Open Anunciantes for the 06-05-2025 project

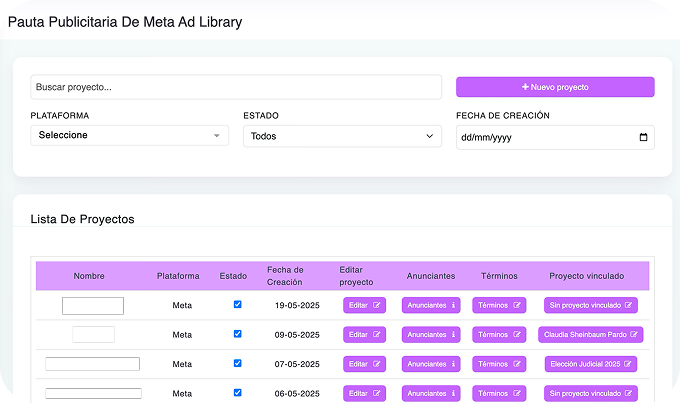click(431, 394)
